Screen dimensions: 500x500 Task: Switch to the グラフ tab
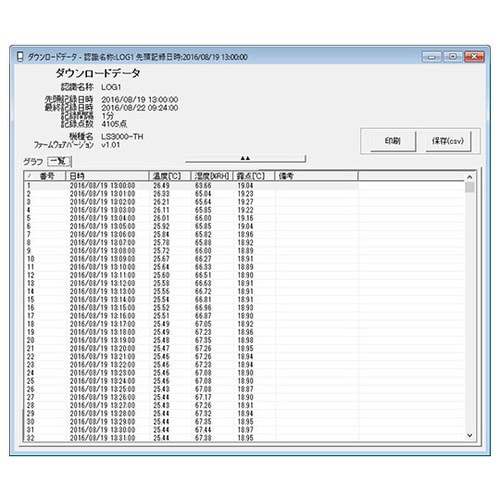pyautogui.click(x=33, y=162)
